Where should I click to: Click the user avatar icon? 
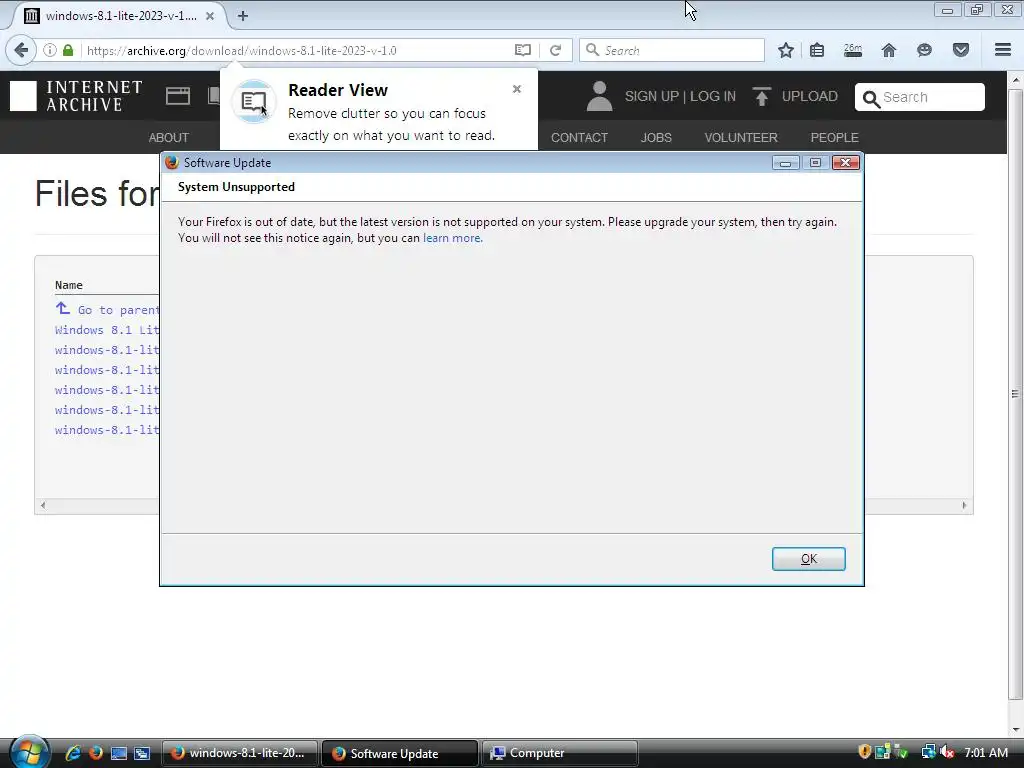coord(599,96)
